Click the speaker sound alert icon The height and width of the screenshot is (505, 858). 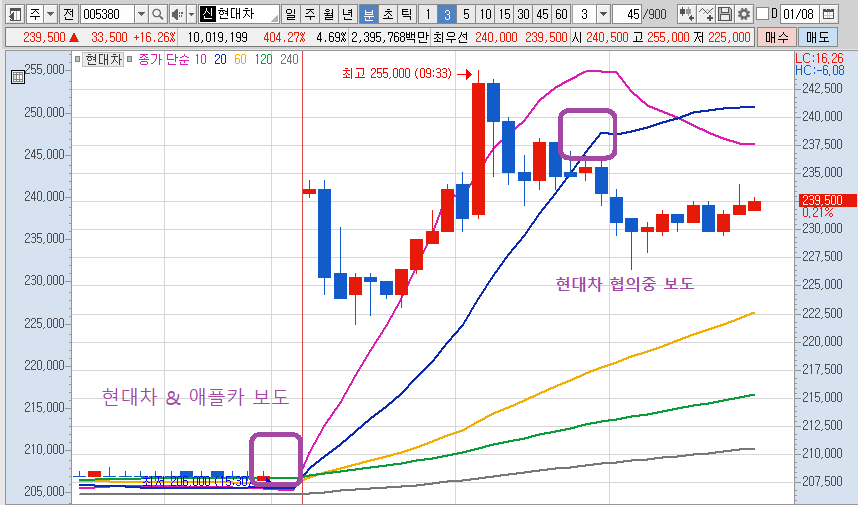(x=177, y=14)
